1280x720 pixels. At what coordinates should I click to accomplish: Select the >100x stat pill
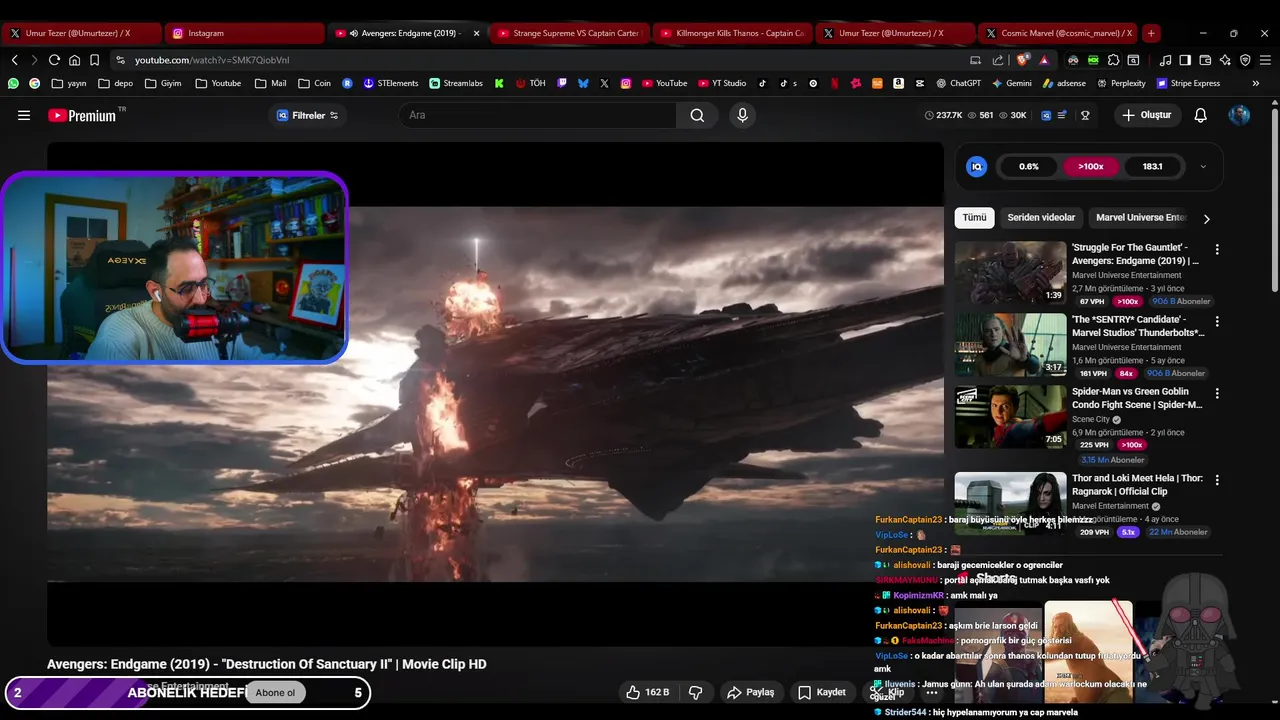pos(1091,166)
